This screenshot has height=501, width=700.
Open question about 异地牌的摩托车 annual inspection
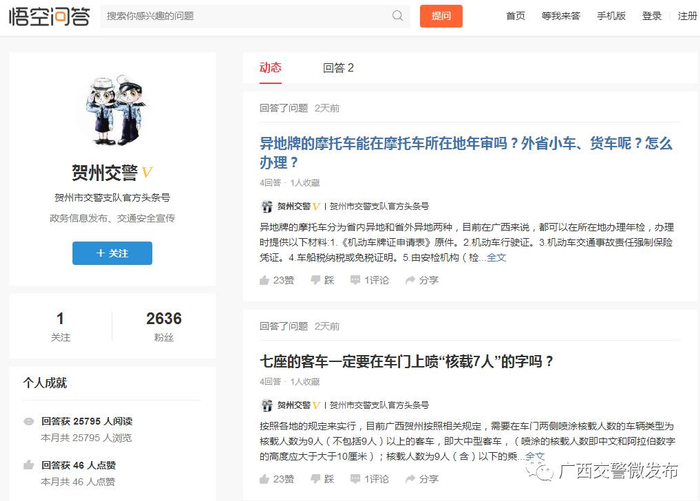coord(466,153)
